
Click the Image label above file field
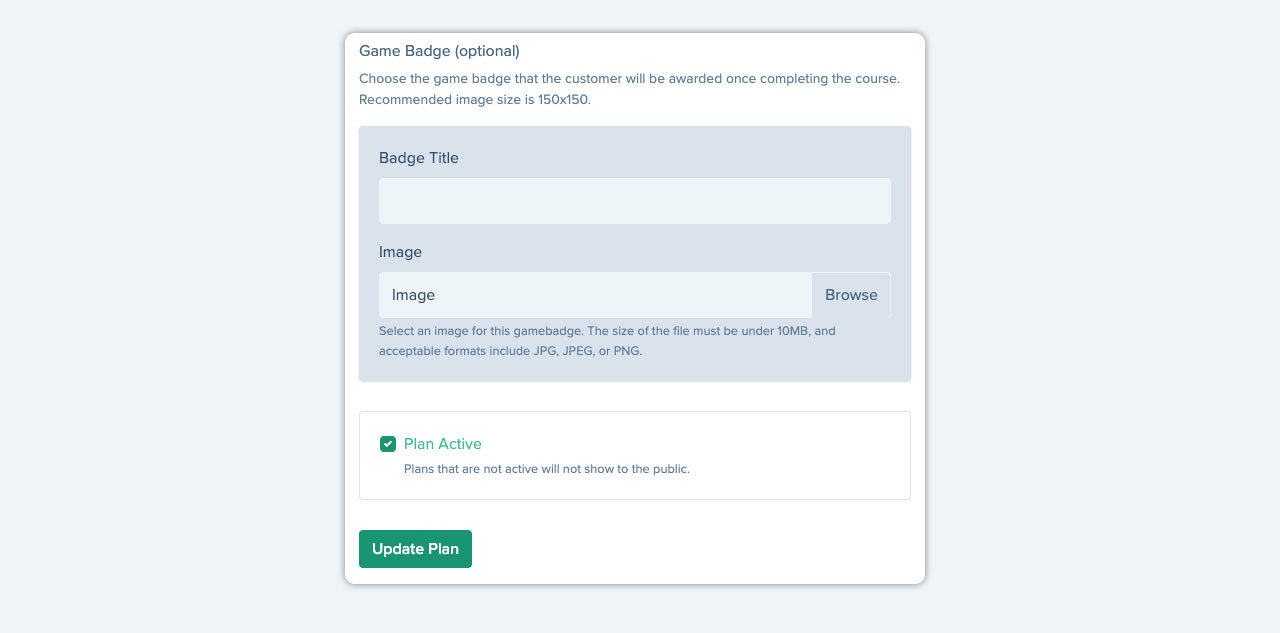400,252
